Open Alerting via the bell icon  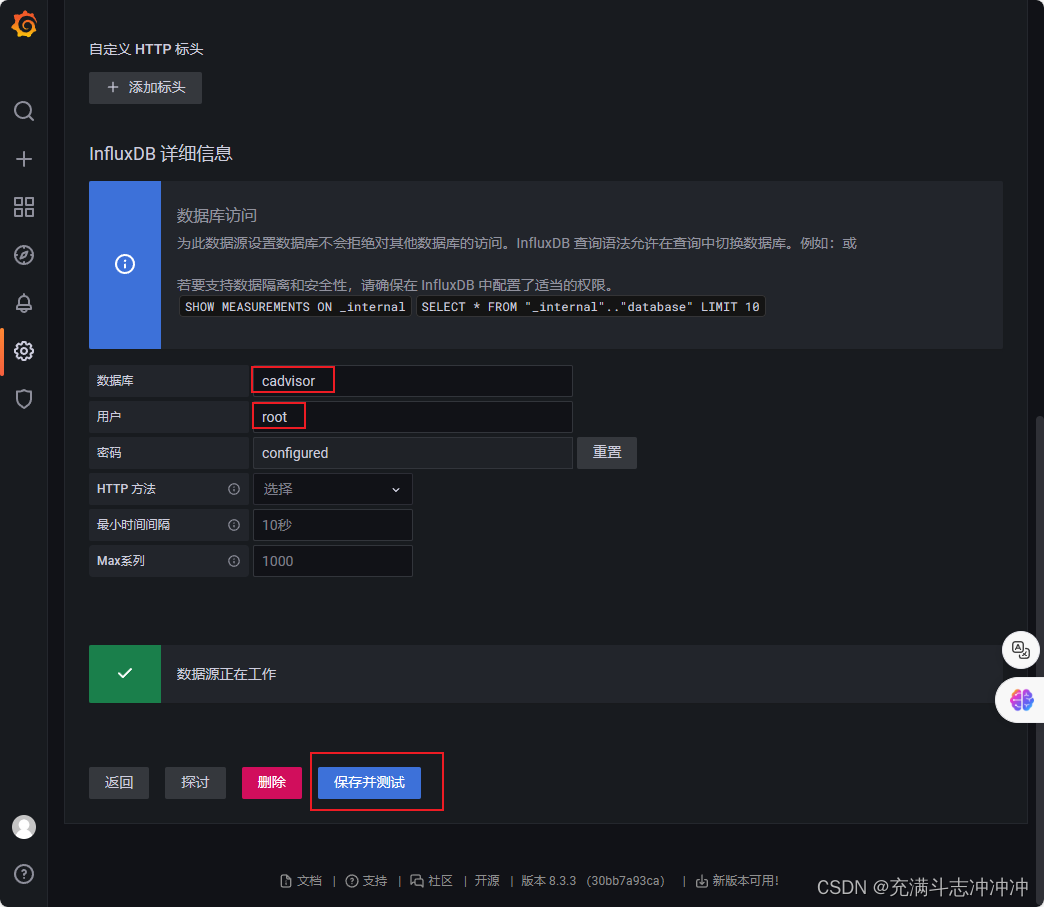coord(24,303)
